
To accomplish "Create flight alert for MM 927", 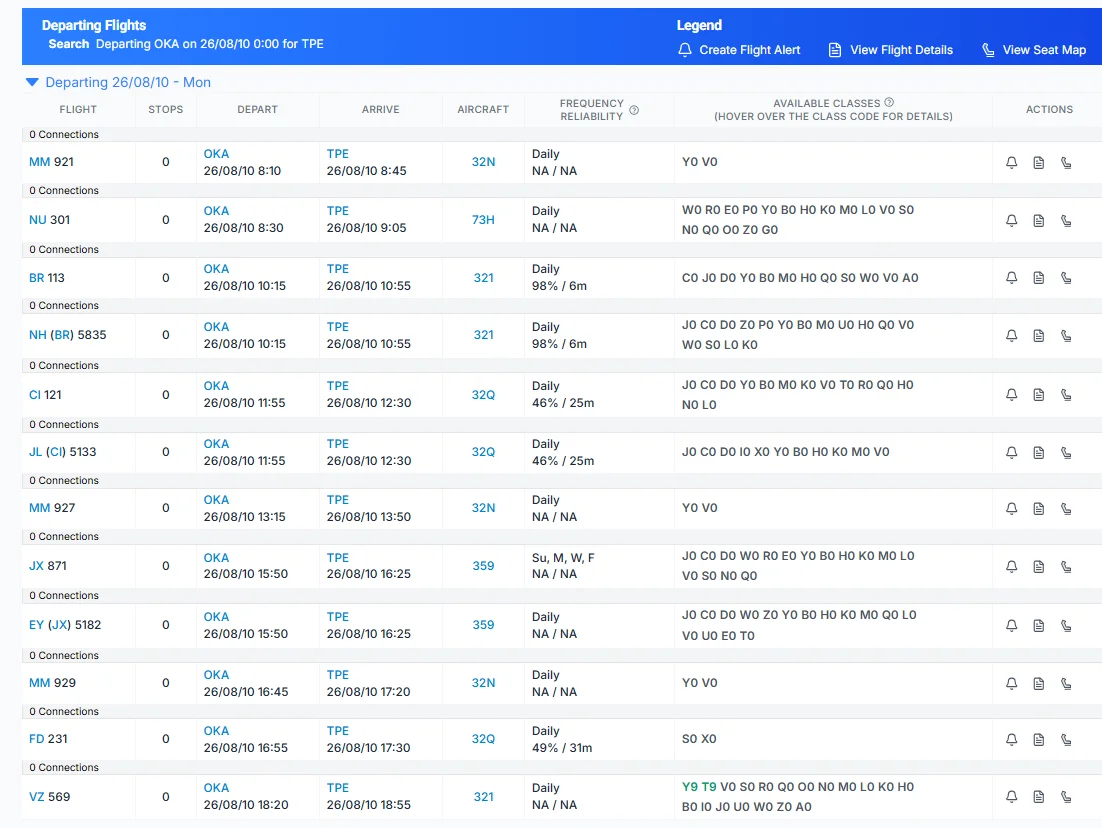I will [x=1011, y=508].
